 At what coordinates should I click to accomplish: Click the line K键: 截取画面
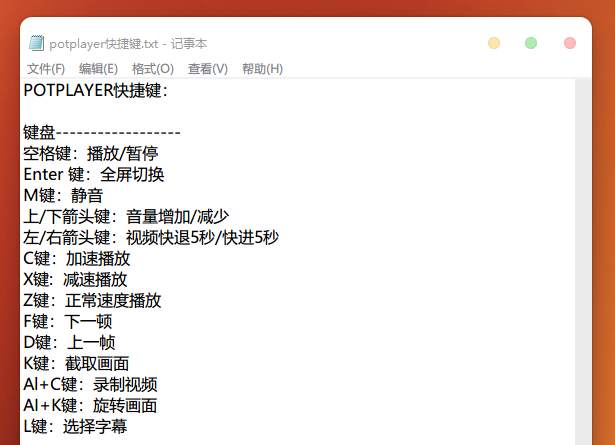click(76, 364)
